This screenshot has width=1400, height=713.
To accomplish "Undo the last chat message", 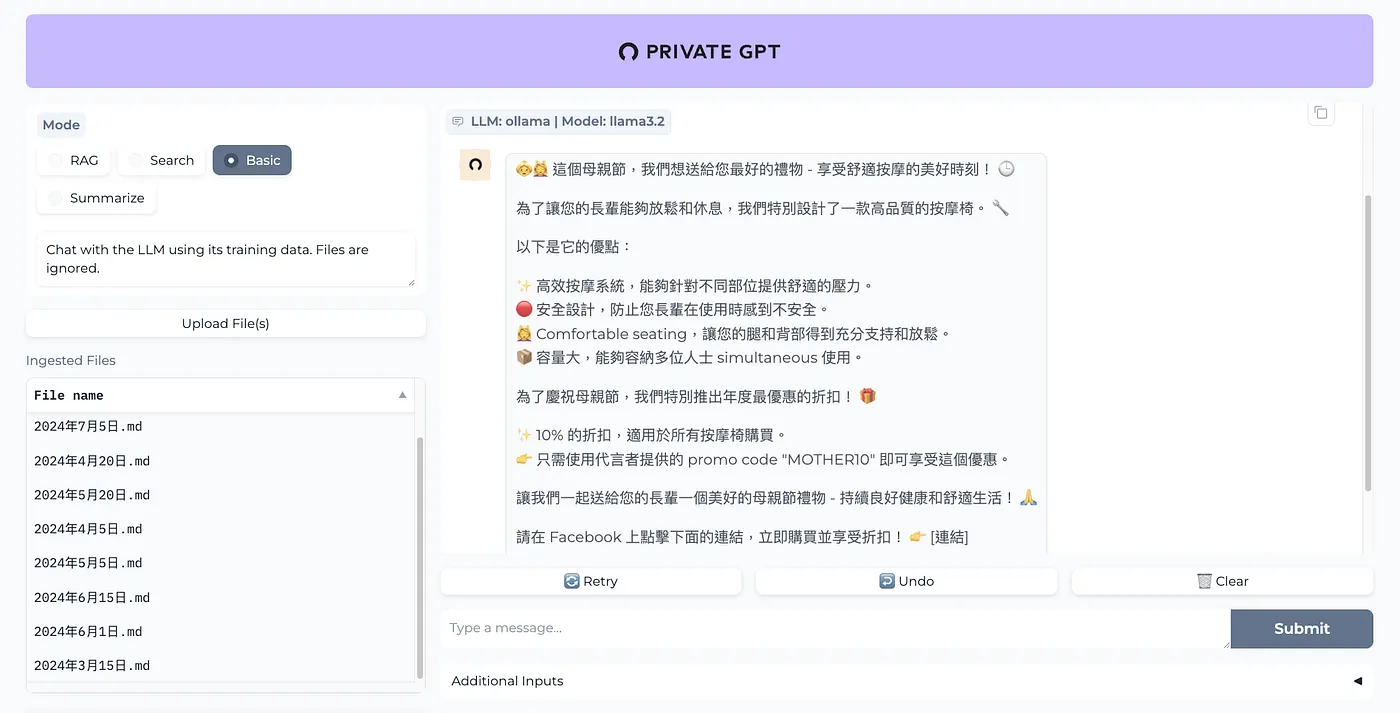I will click(906, 581).
